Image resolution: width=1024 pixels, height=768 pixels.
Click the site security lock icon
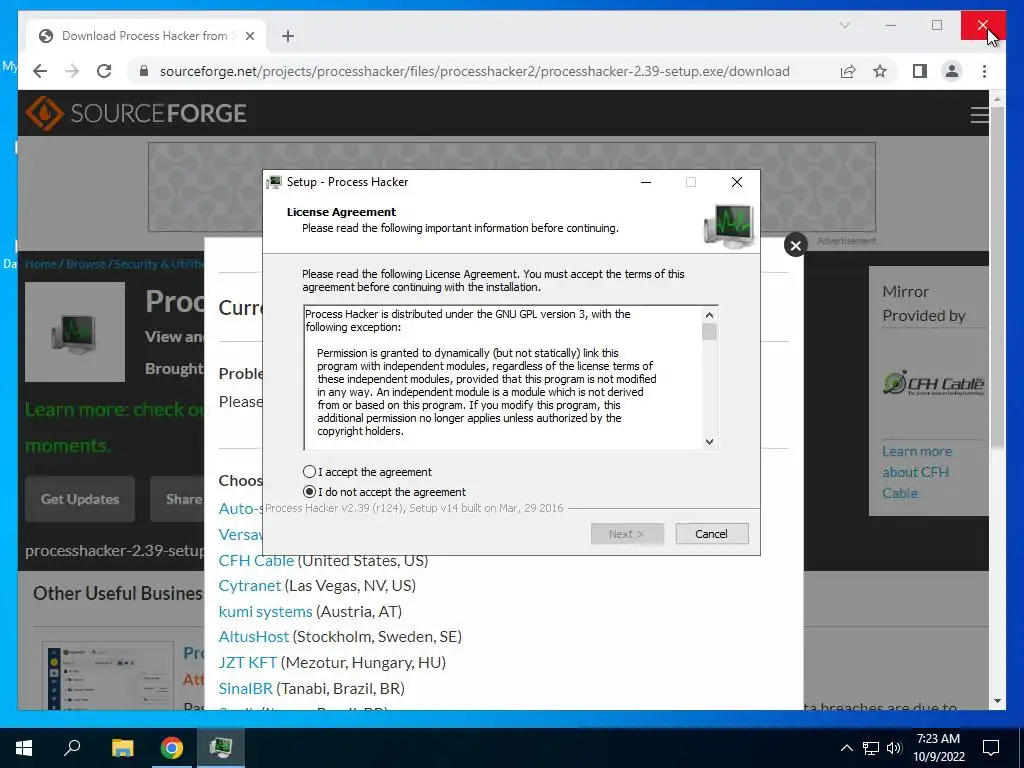144,71
